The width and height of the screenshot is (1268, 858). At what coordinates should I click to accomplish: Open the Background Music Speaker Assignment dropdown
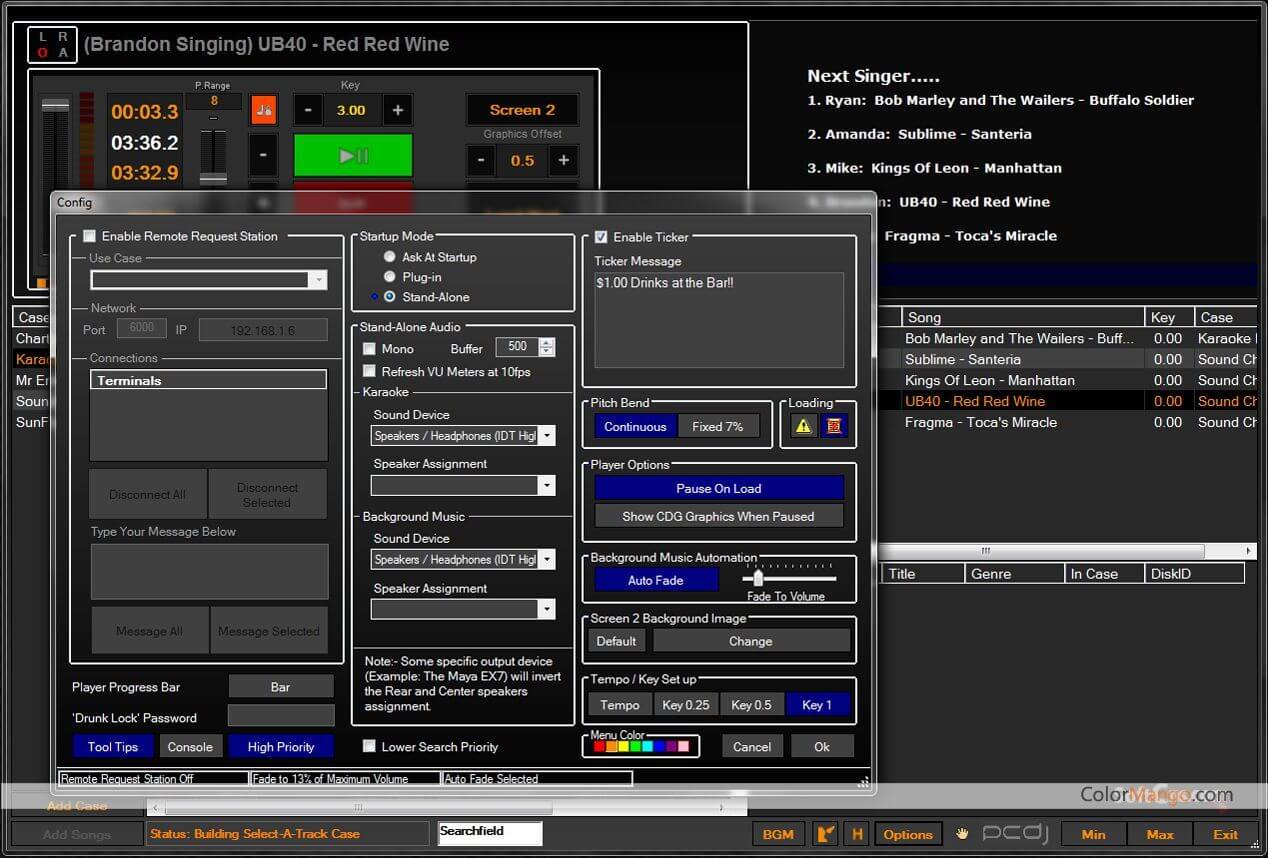pyautogui.click(x=547, y=609)
